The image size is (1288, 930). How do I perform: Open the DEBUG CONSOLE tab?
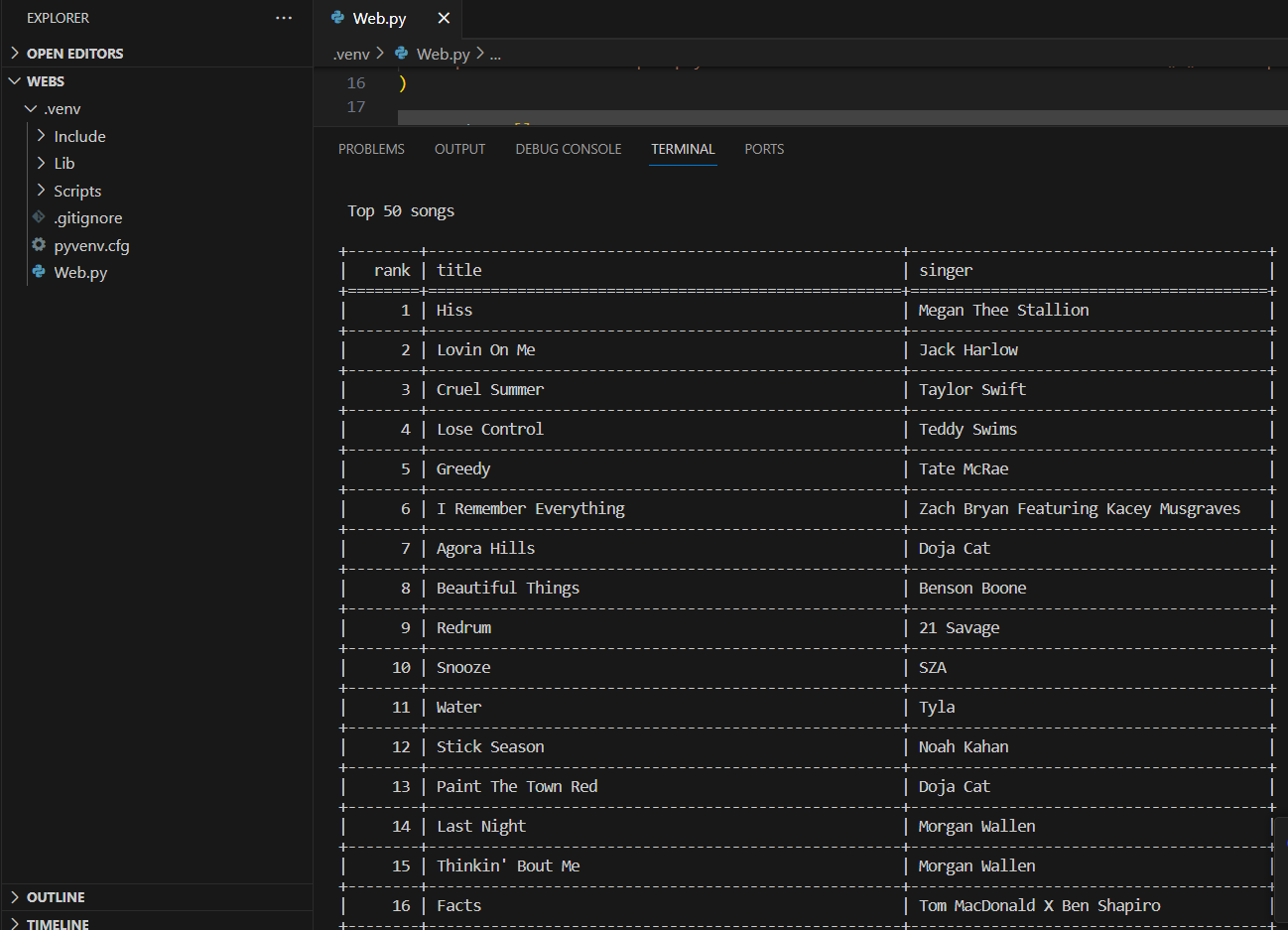tap(568, 148)
